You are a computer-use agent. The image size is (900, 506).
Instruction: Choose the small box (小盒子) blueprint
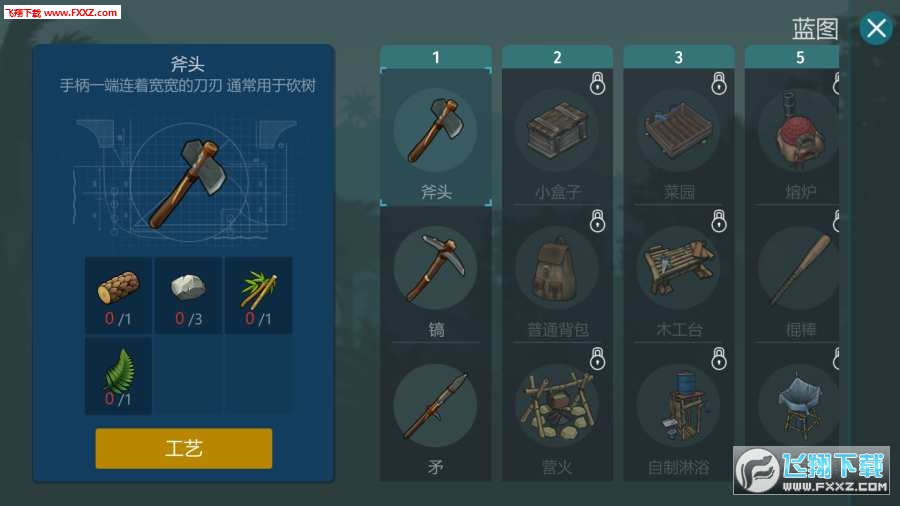[x=557, y=137]
